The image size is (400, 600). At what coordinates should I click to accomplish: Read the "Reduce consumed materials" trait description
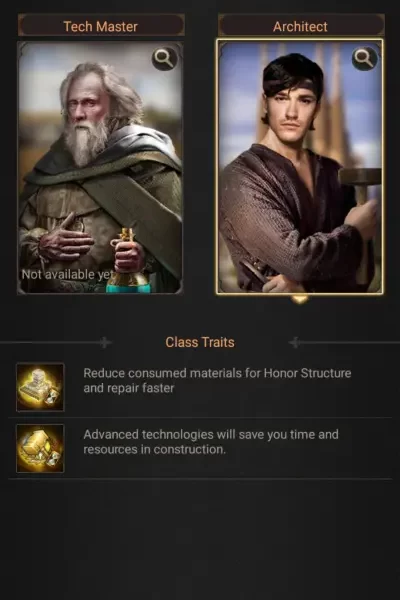coord(217,380)
